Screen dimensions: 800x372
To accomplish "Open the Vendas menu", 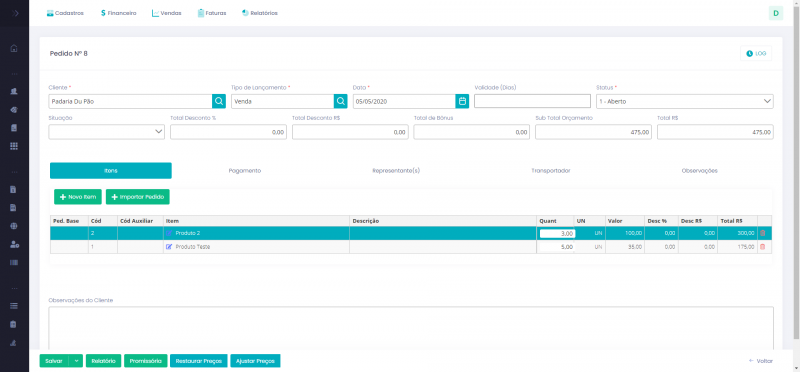I will click(x=166, y=13).
